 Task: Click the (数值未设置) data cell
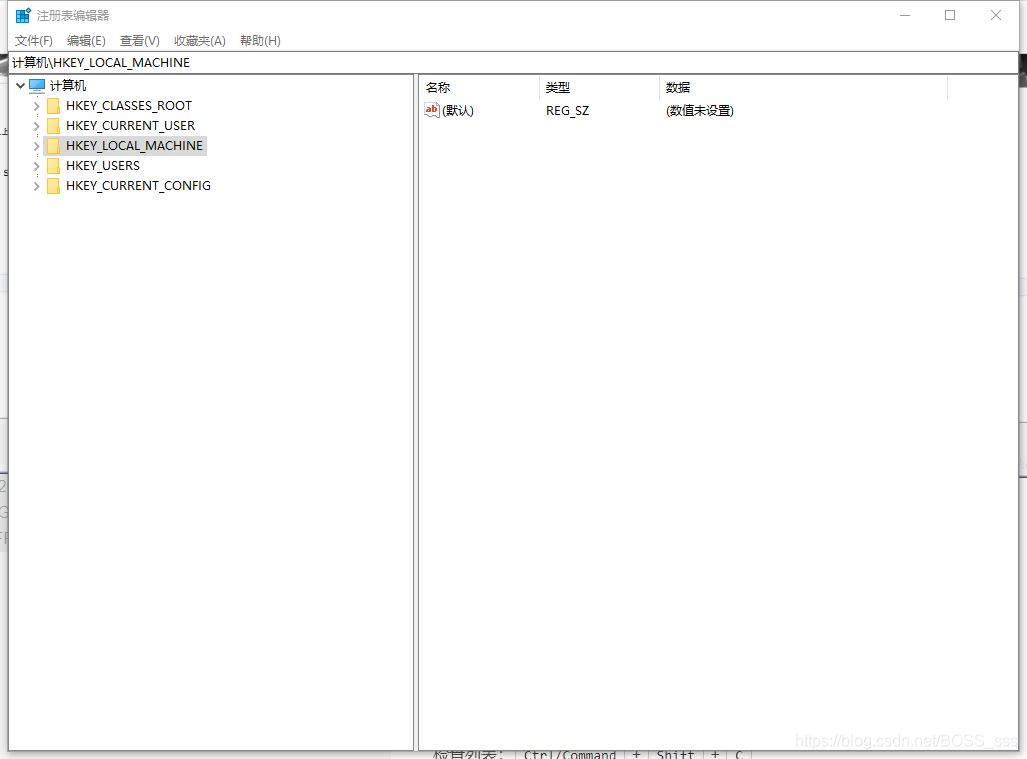pos(700,111)
